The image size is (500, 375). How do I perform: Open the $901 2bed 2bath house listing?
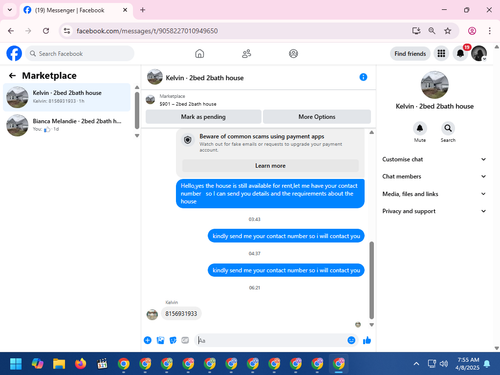coord(188,104)
